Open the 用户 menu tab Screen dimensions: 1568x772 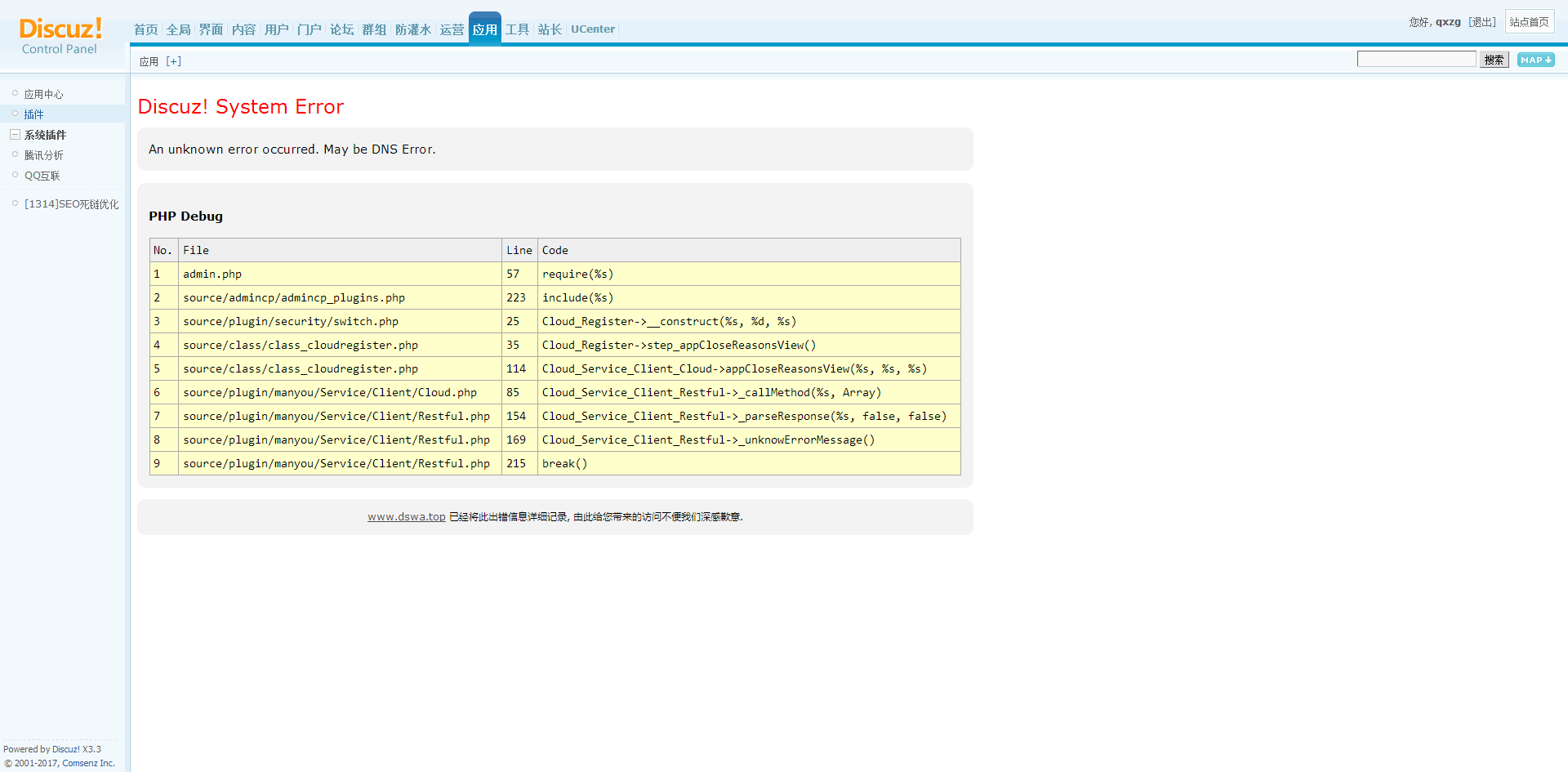tap(276, 29)
